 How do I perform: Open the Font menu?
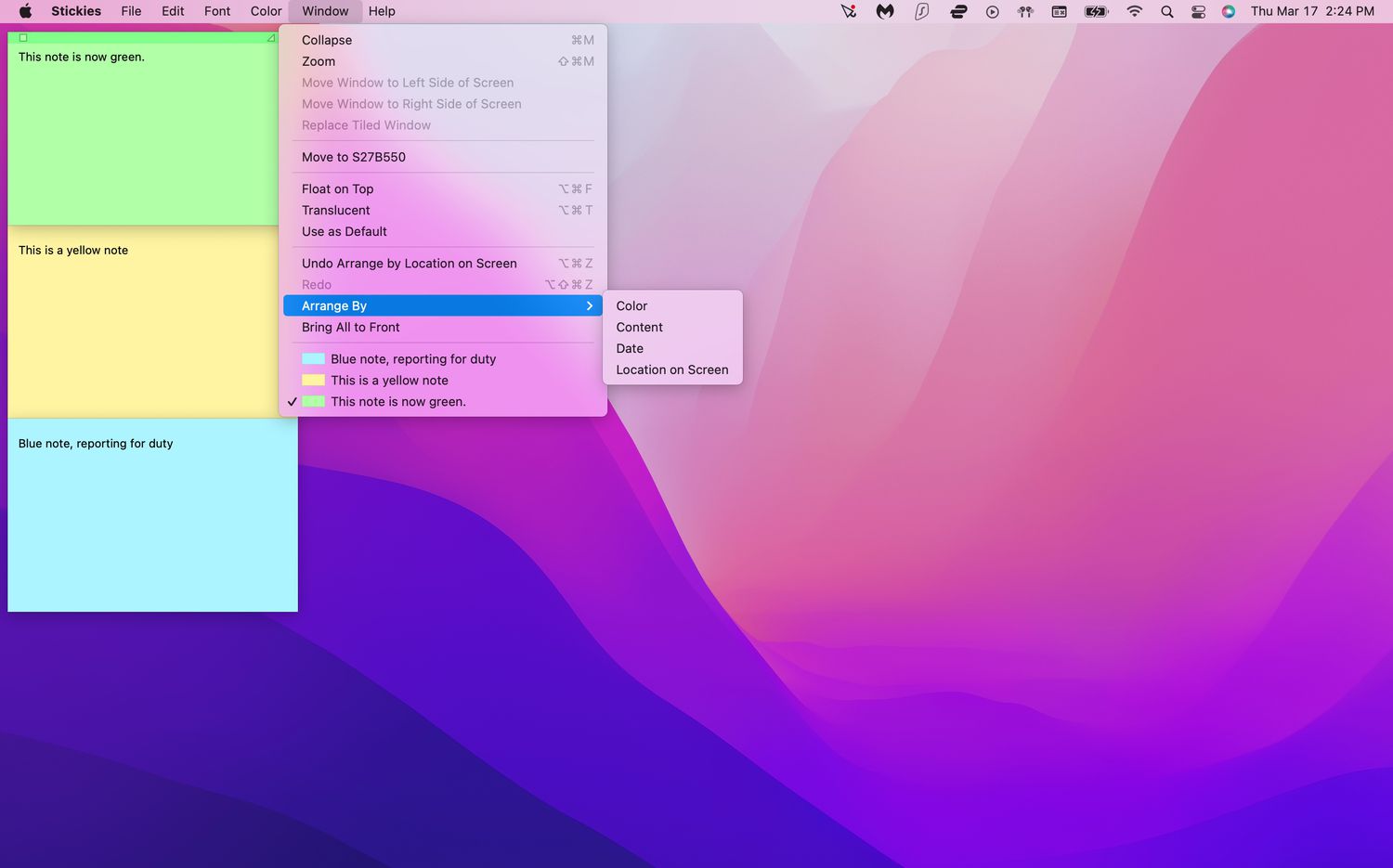[216, 11]
